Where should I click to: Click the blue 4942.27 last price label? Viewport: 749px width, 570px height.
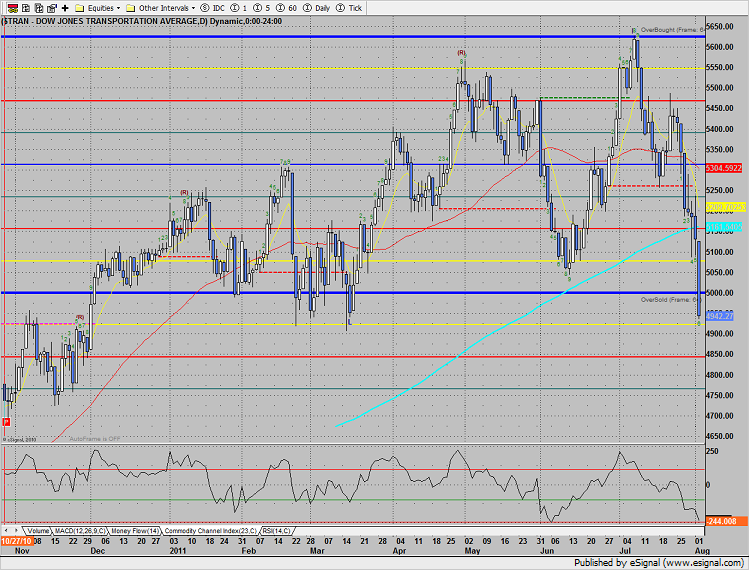[x=719, y=316]
